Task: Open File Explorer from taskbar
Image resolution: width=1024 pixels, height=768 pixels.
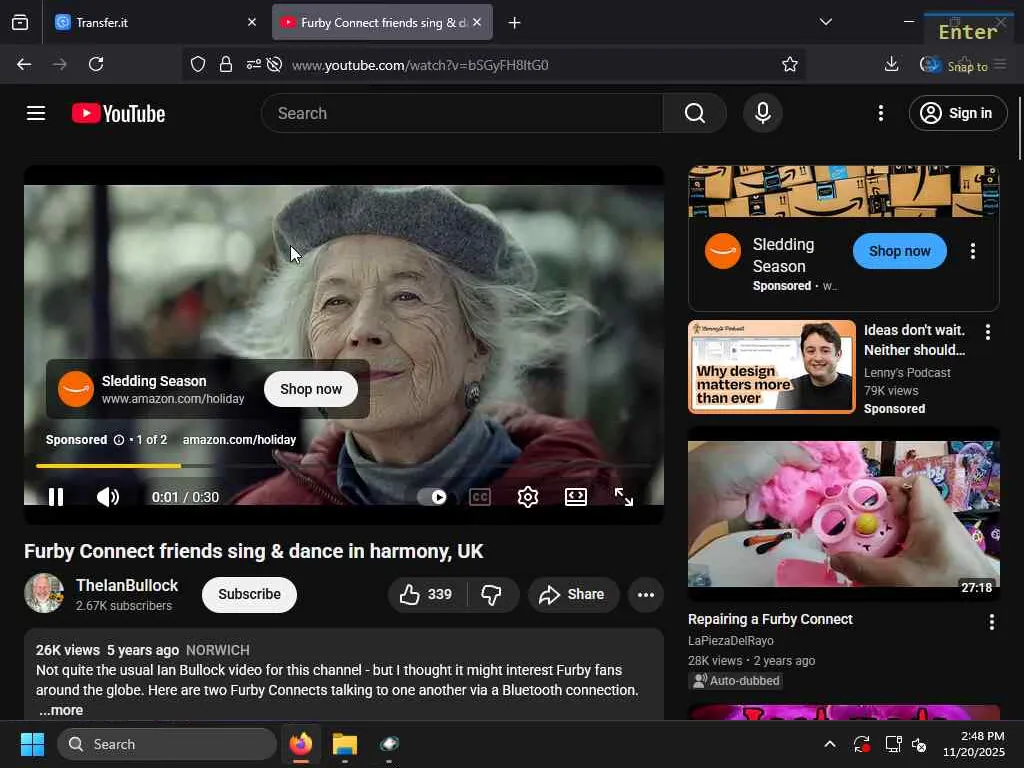Action: pos(344,744)
